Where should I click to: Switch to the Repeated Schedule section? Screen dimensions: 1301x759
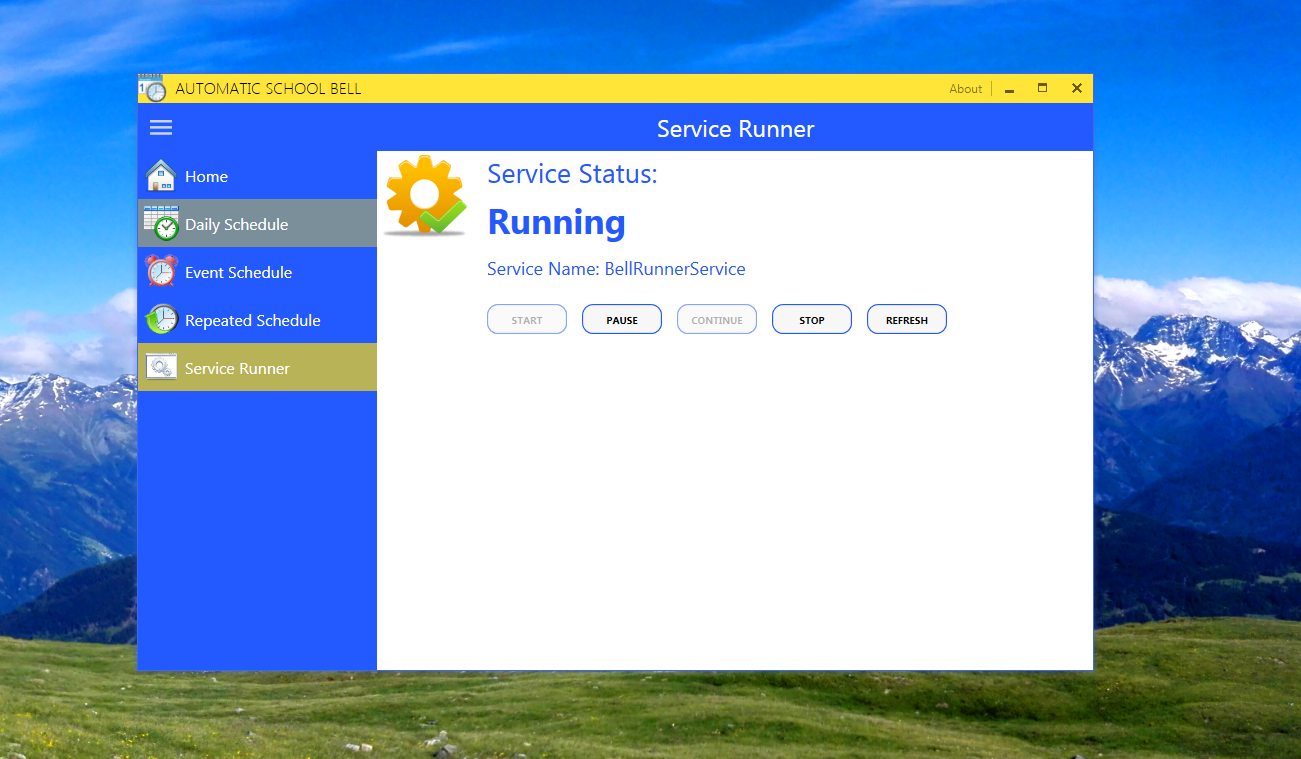[252, 319]
